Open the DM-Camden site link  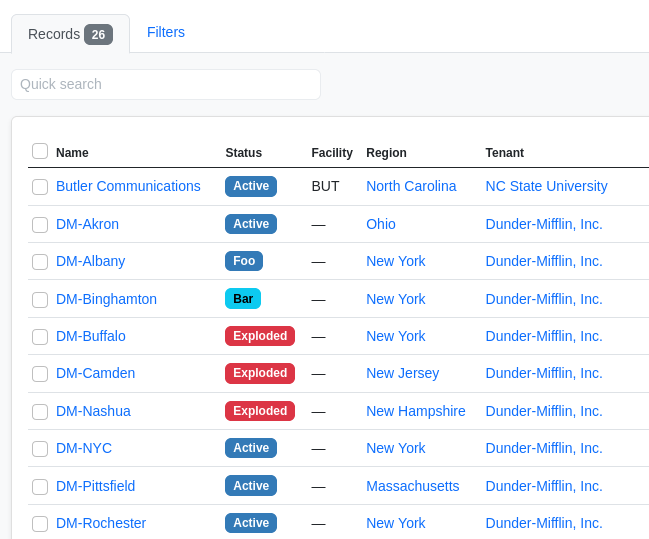(96, 373)
